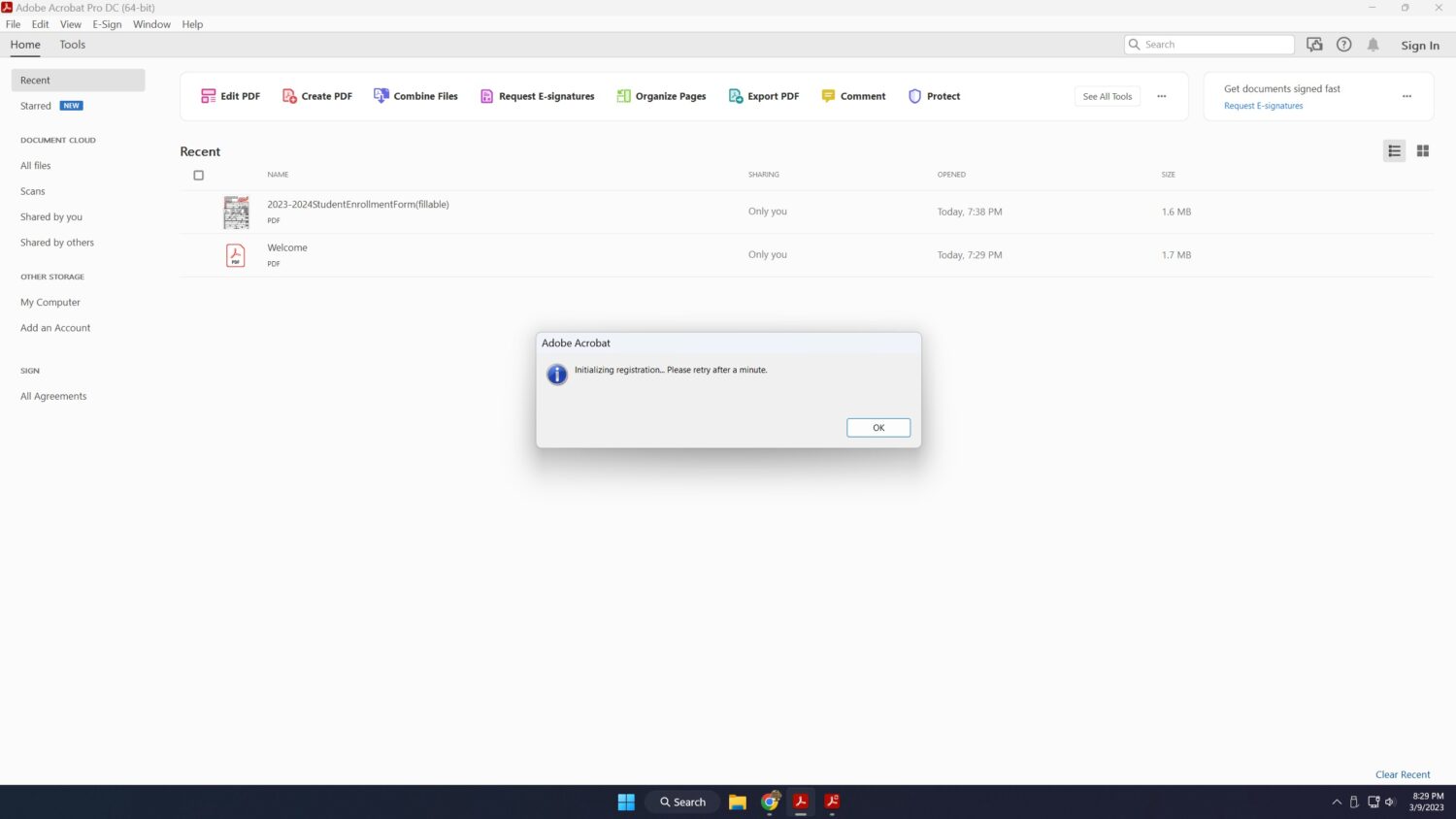Switch to grid thumbnail view

pos(1422,151)
